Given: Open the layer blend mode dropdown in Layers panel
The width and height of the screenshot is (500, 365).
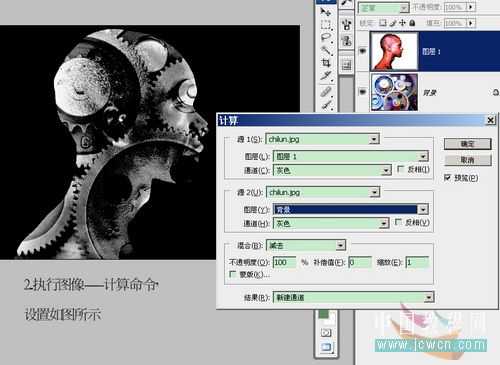Looking at the screenshot, I should [x=404, y=7].
